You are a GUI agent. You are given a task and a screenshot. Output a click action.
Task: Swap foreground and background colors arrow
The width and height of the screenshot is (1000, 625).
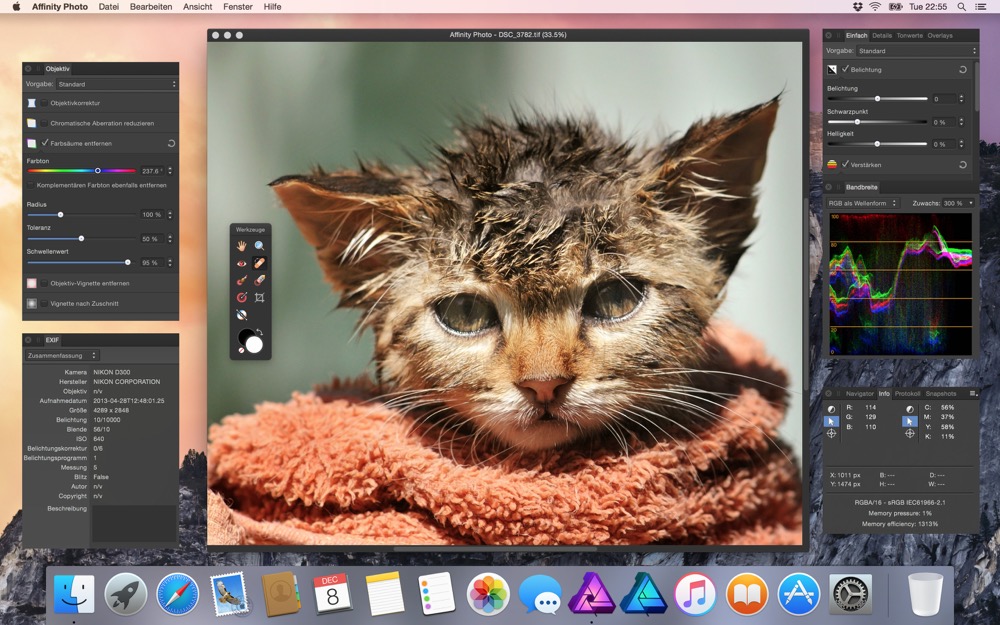click(x=260, y=331)
